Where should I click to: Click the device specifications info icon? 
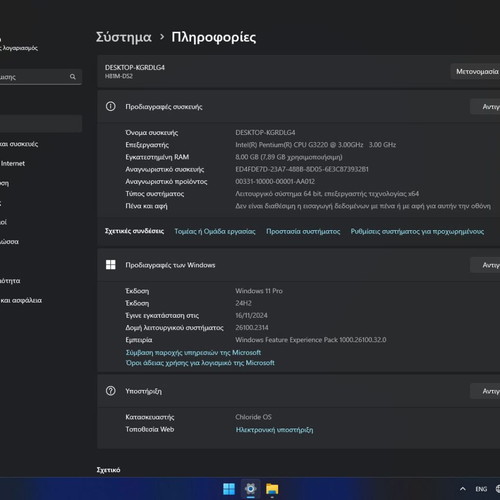click(x=110, y=107)
